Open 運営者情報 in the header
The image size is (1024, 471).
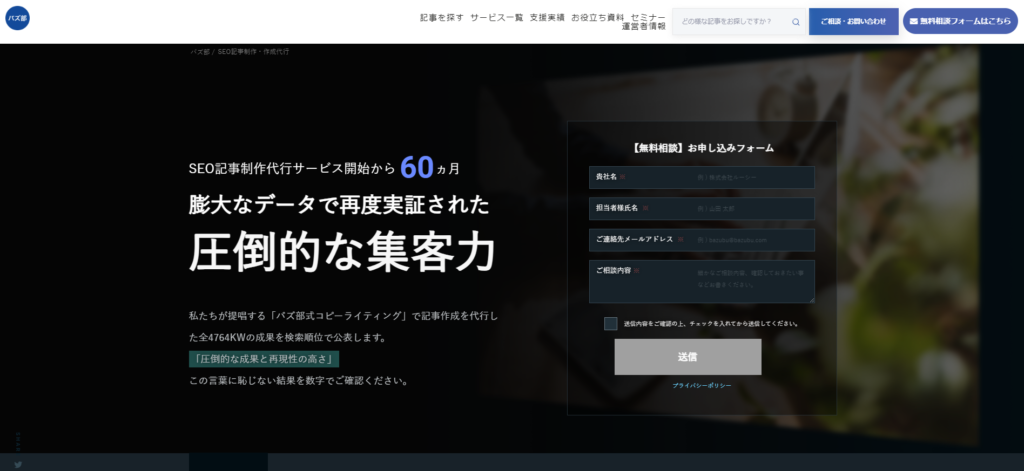pos(644,27)
